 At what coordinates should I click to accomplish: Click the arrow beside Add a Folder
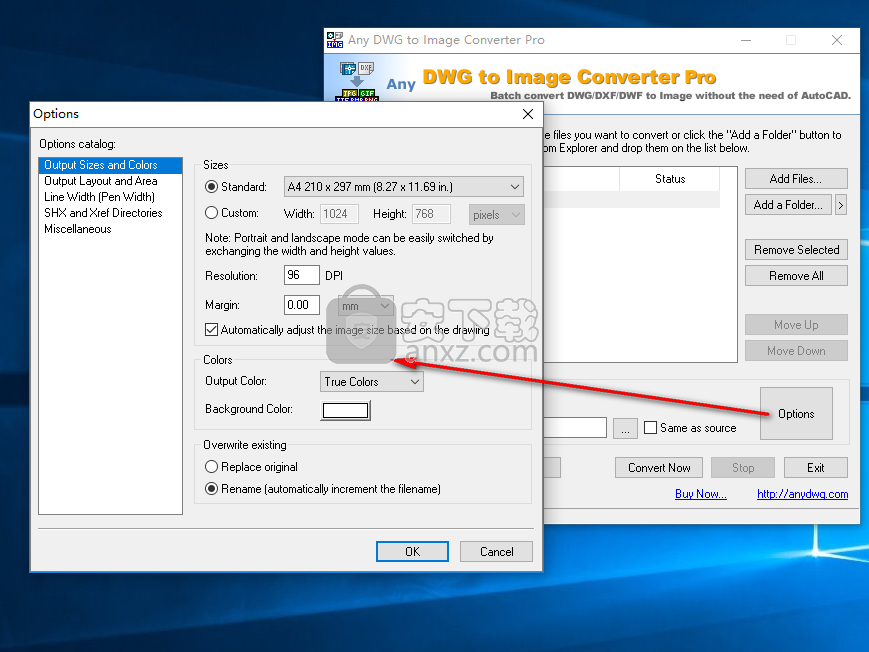(x=841, y=205)
